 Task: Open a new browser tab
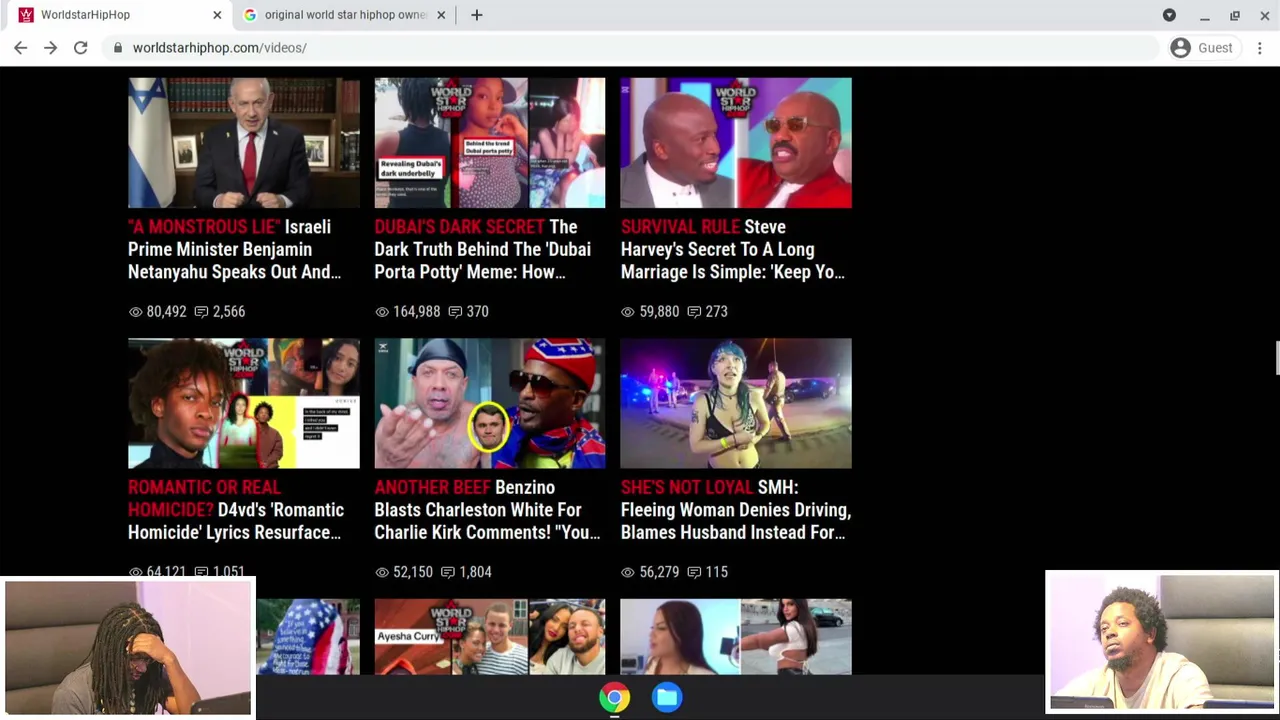477,15
